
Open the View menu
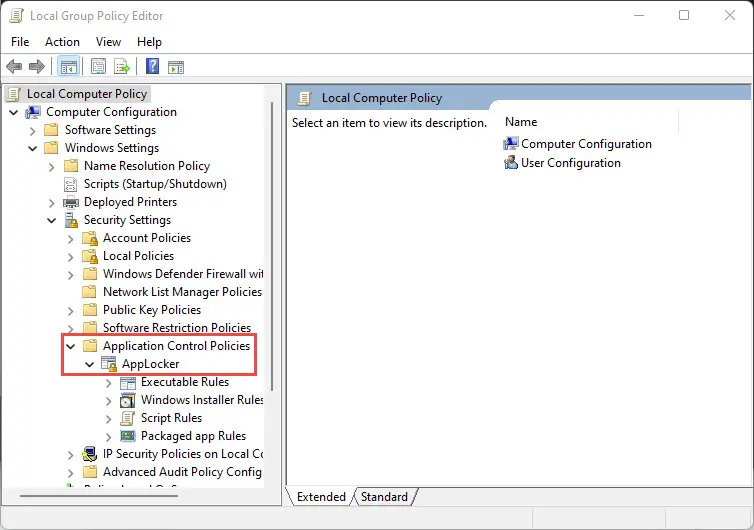[x=108, y=42]
